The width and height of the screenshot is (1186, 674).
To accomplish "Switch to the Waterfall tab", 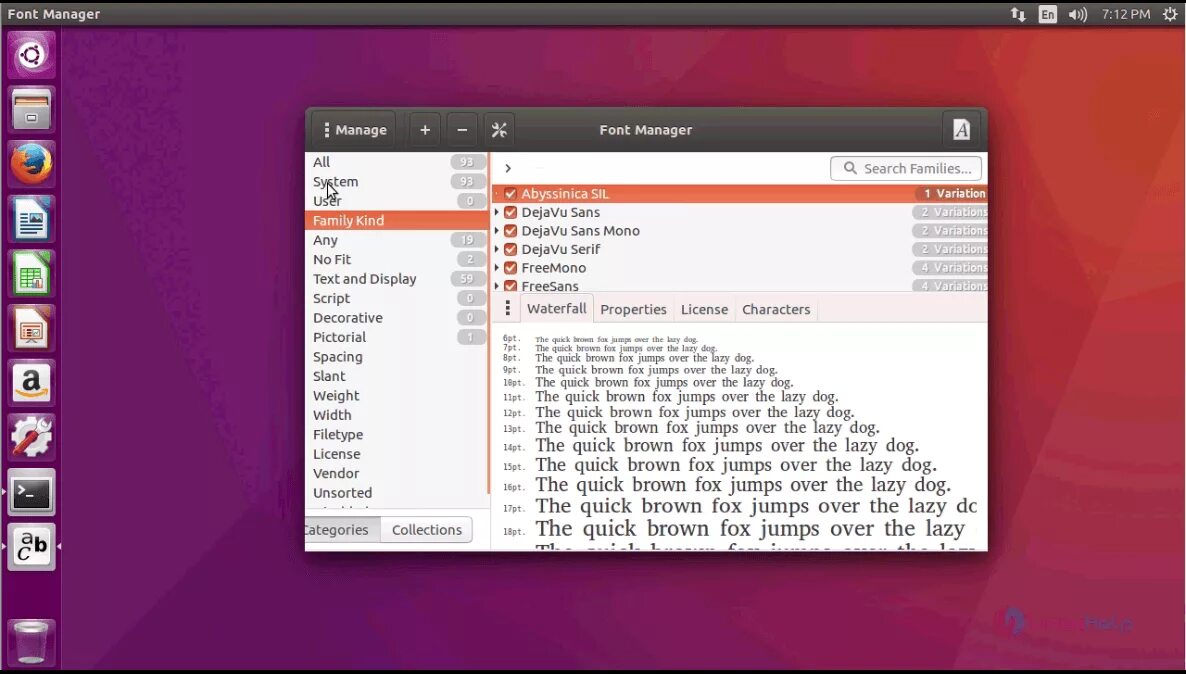I will [x=557, y=309].
